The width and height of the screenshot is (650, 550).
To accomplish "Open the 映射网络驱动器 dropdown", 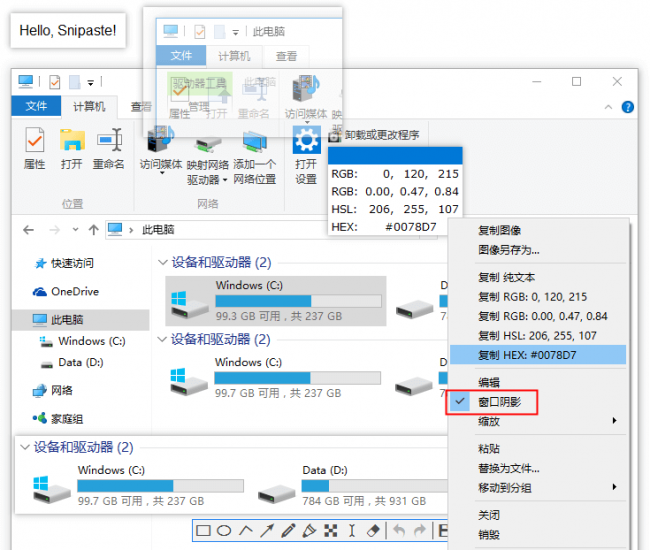I will (x=225, y=180).
